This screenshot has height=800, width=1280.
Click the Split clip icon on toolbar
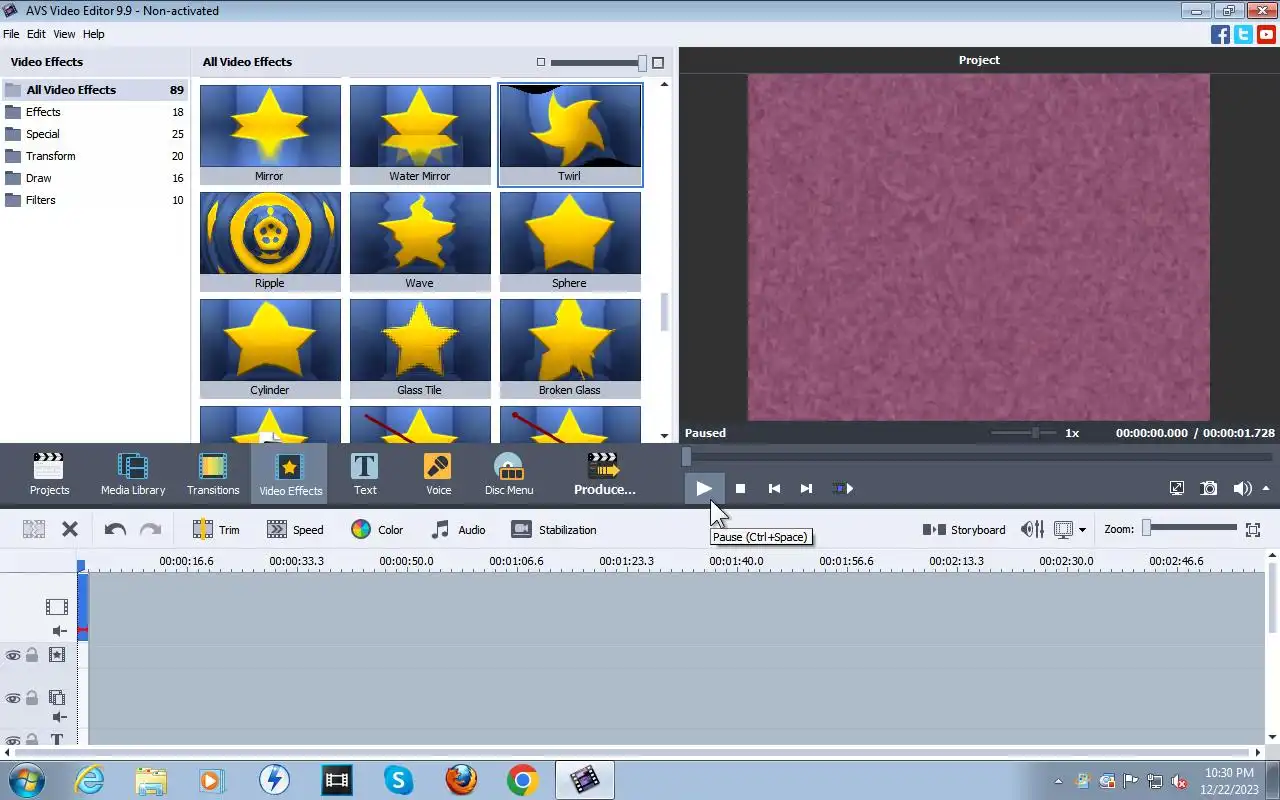pyautogui.click(x=34, y=529)
